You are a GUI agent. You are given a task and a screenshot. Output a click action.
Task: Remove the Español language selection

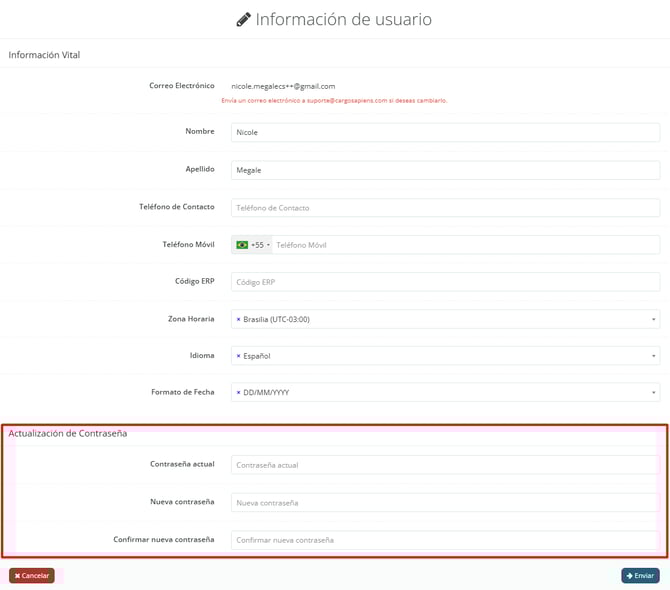coord(238,356)
